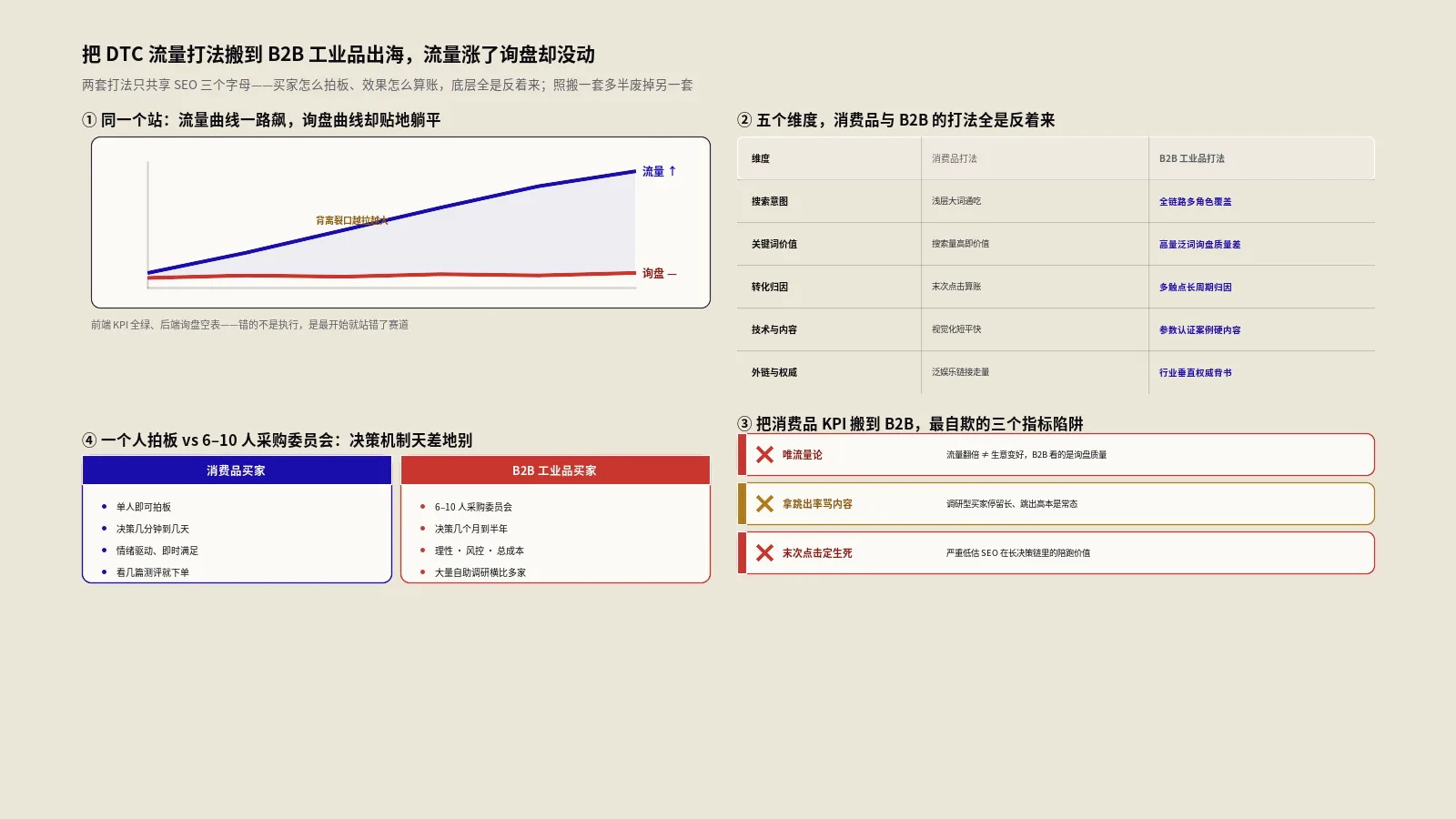Click the red B2B 工业品买家 card header
The height and width of the screenshot is (819, 1456).
(x=555, y=470)
